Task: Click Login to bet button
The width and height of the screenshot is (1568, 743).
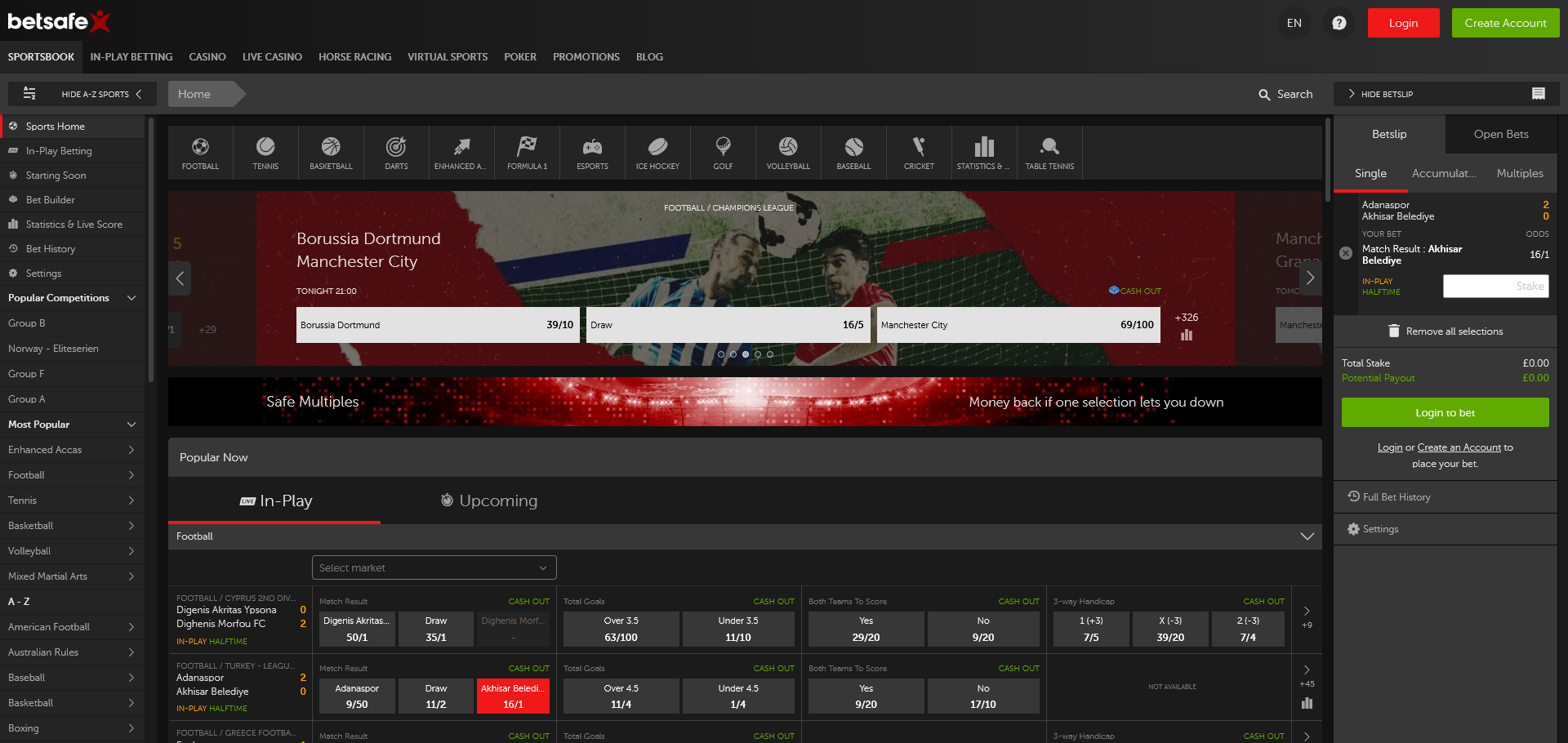Action: [1445, 412]
